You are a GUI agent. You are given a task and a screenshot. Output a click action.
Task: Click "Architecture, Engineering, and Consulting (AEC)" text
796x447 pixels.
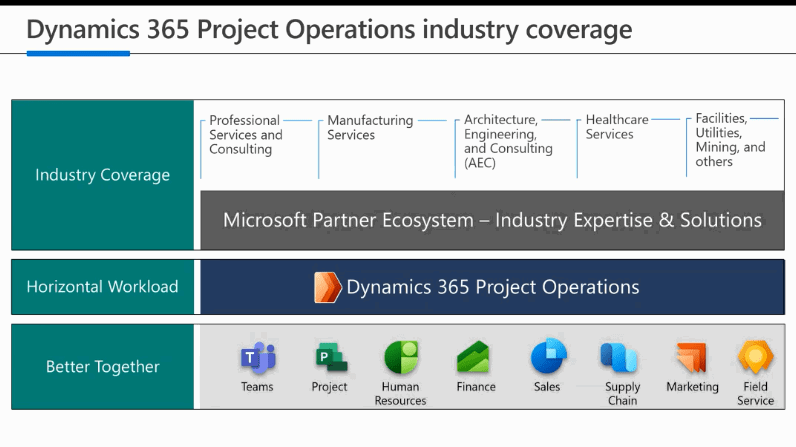pyautogui.click(x=508, y=141)
